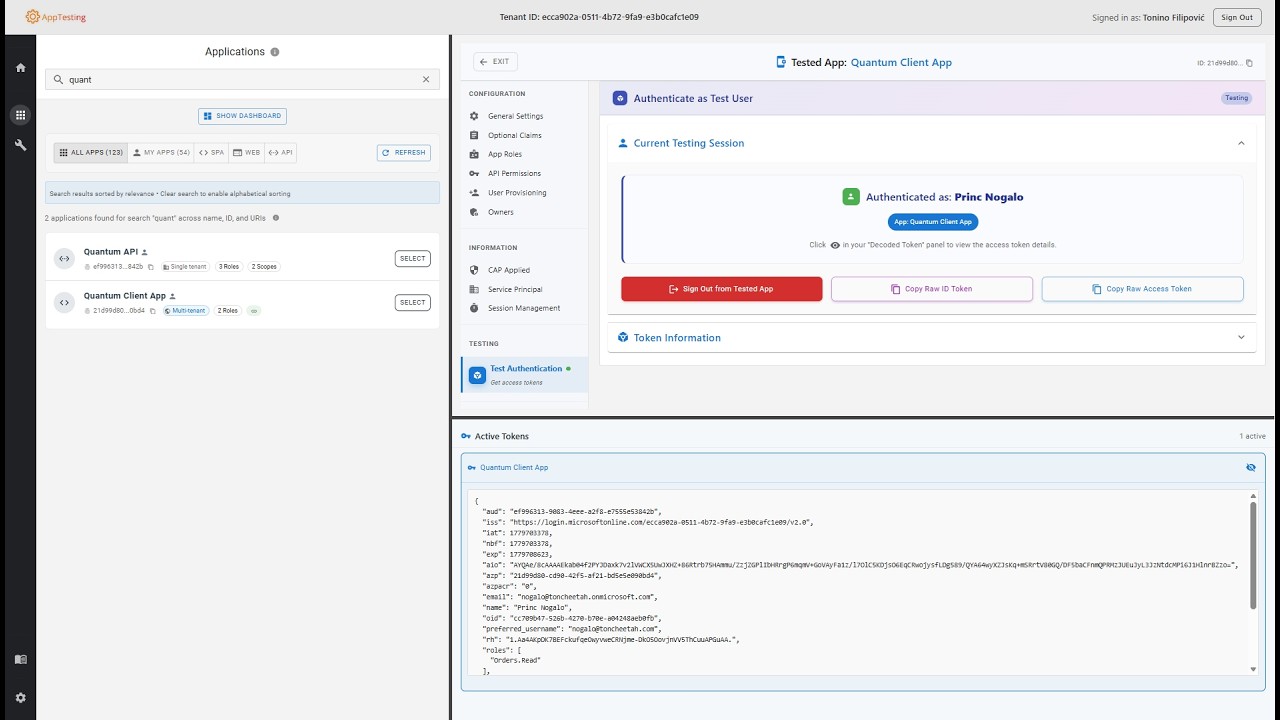Click the Tenant ID text in top bar

click(599, 17)
